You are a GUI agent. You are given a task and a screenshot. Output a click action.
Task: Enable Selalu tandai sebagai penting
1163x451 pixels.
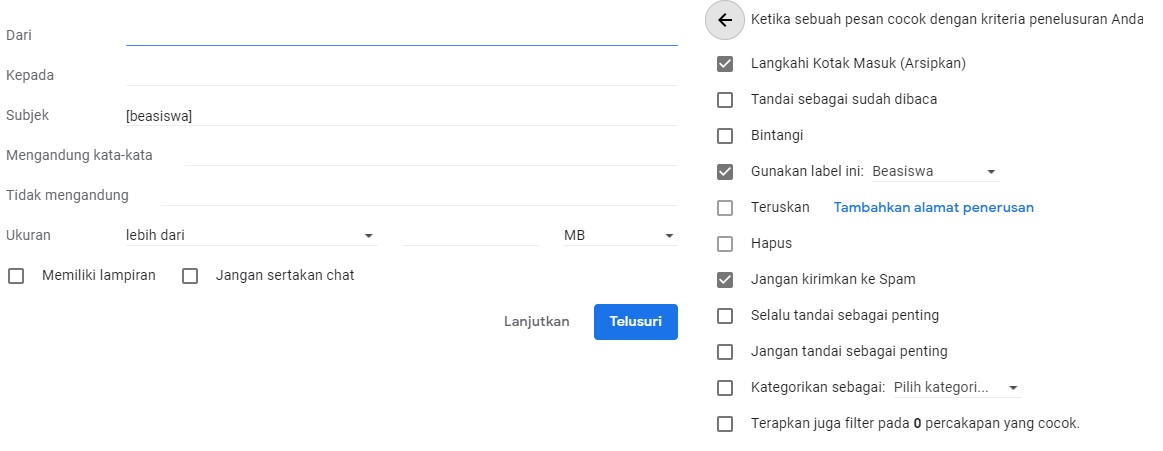click(725, 316)
